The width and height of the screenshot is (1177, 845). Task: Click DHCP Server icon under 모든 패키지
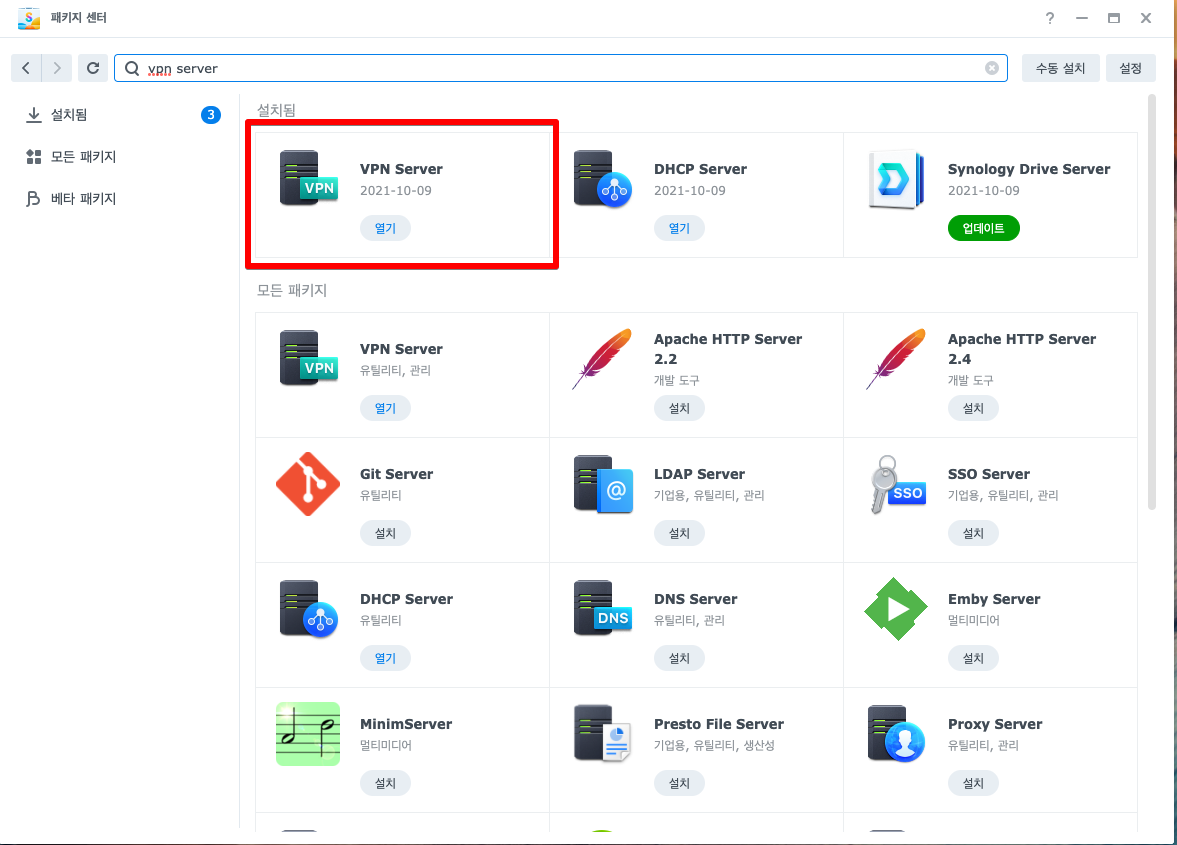[x=309, y=609]
